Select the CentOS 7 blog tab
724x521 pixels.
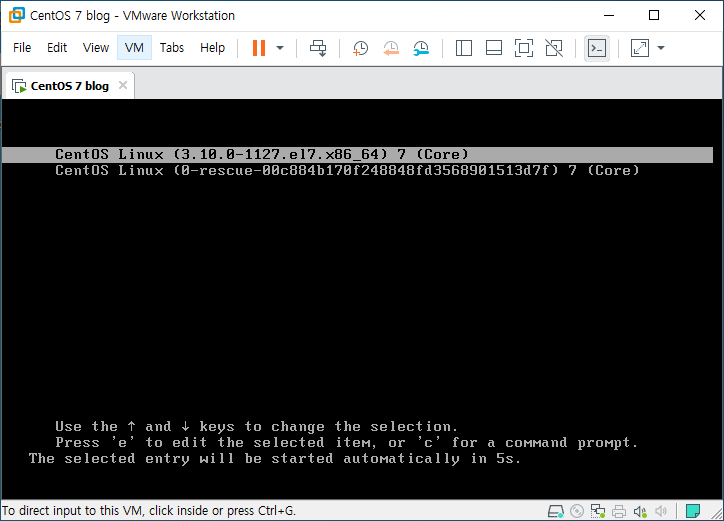pos(69,86)
